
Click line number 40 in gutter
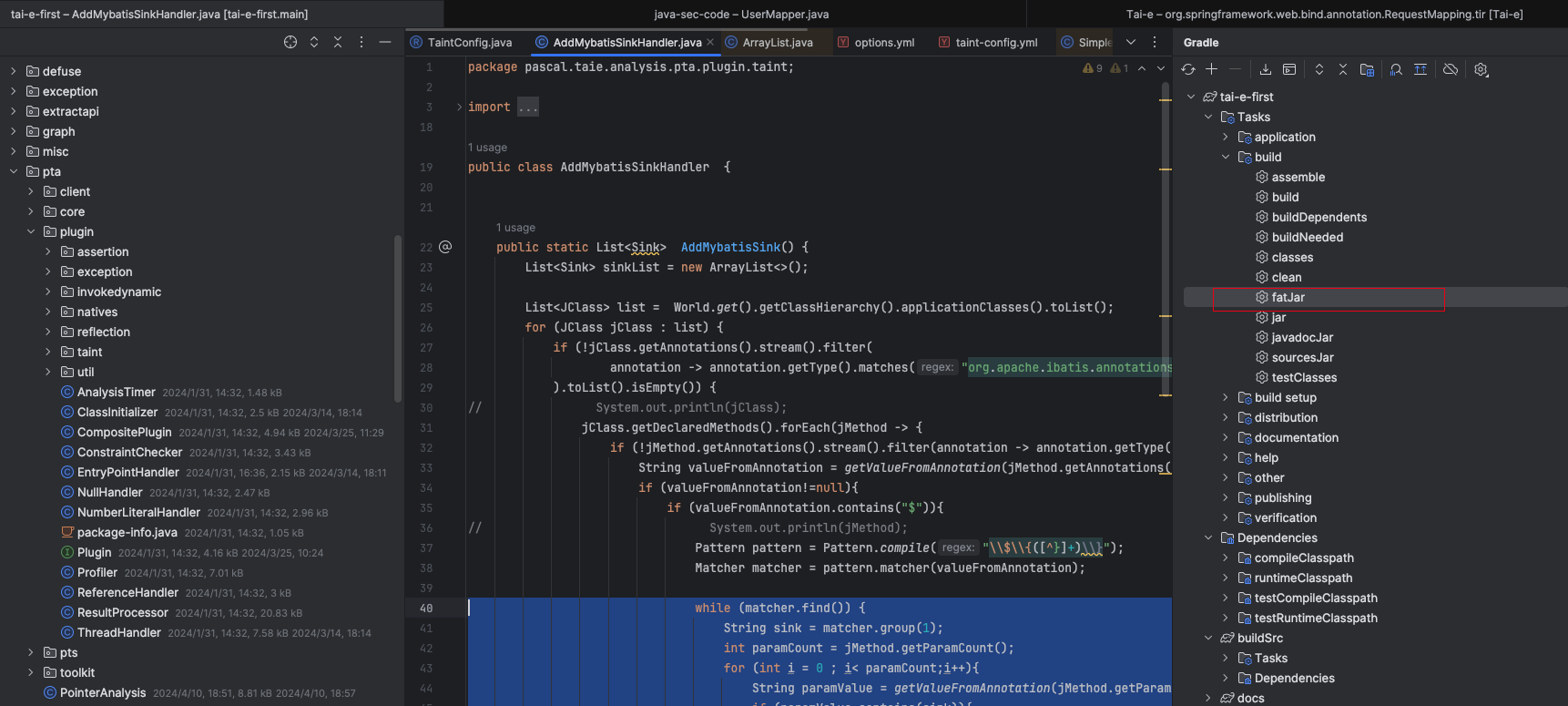(426, 608)
